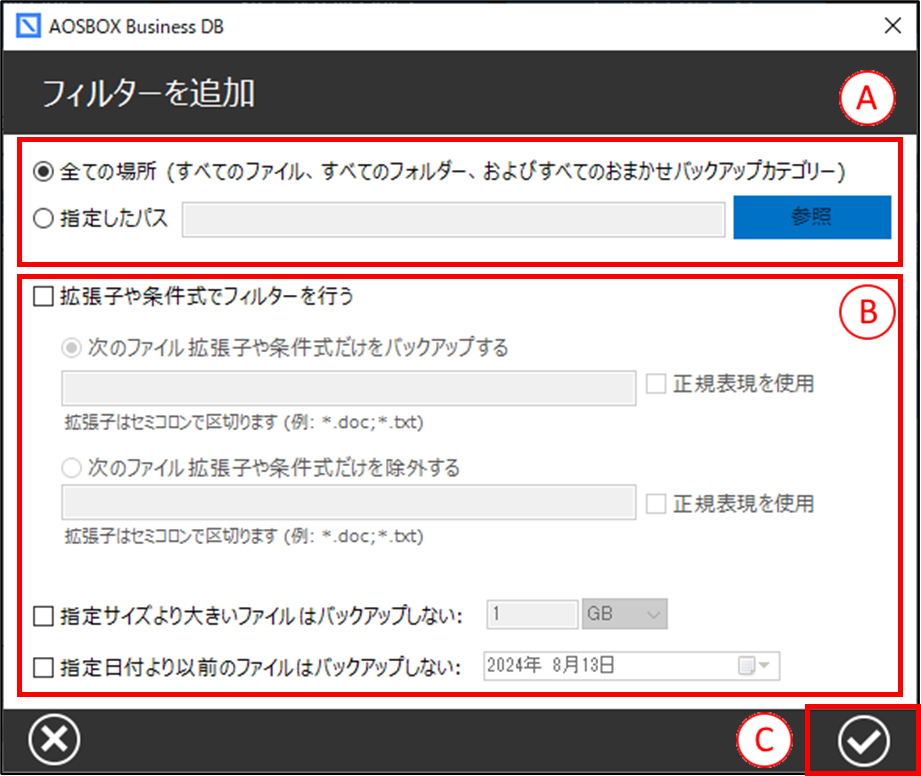Cancel the dialog with the X circle icon

[x=54, y=740]
